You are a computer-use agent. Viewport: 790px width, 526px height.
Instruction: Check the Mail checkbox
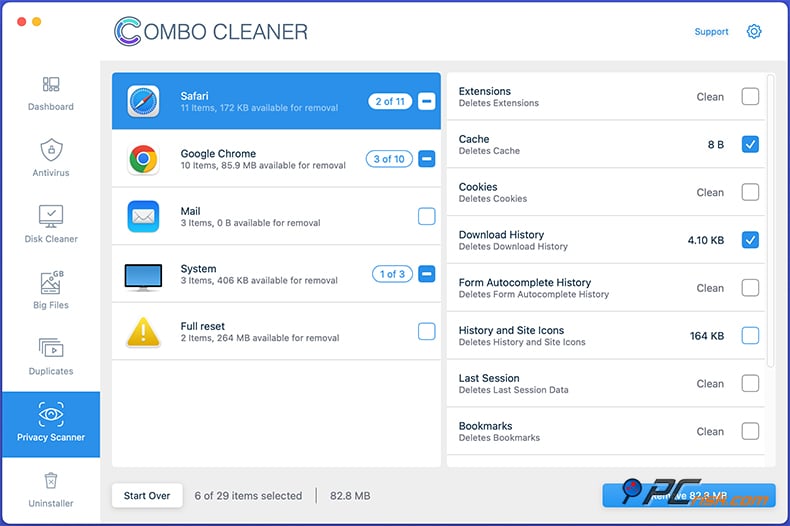coord(426,216)
